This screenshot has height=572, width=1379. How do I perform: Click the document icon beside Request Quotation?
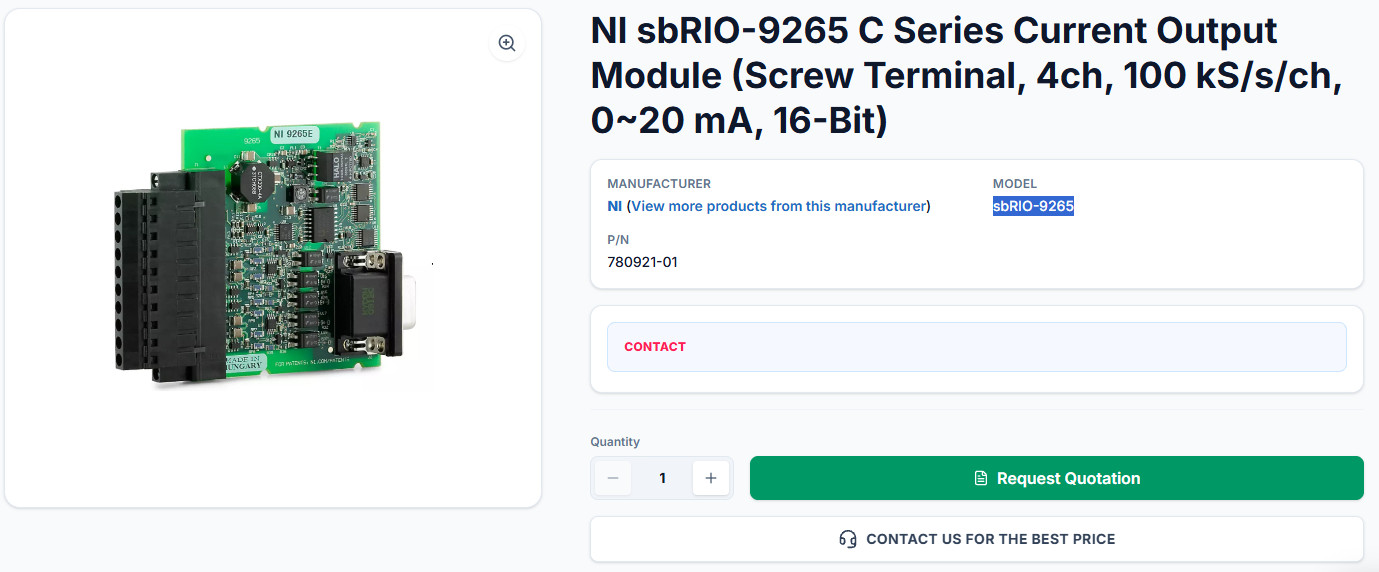coord(981,478)
